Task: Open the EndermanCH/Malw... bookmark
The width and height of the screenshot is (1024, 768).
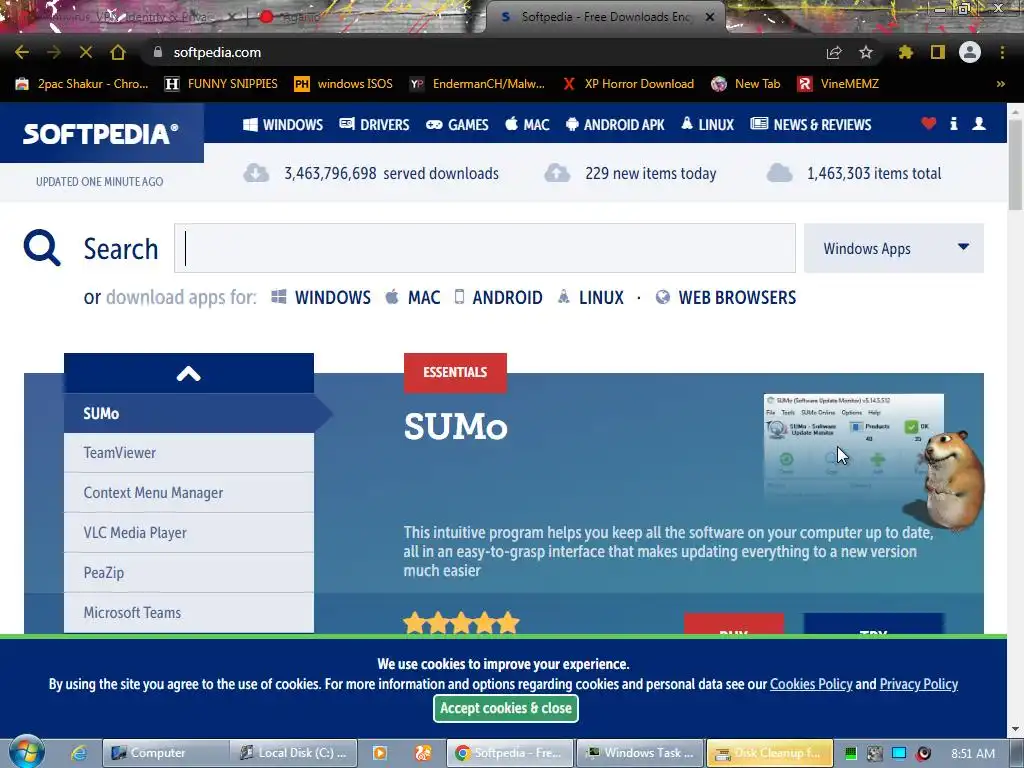Action: (x=477, y=84)
